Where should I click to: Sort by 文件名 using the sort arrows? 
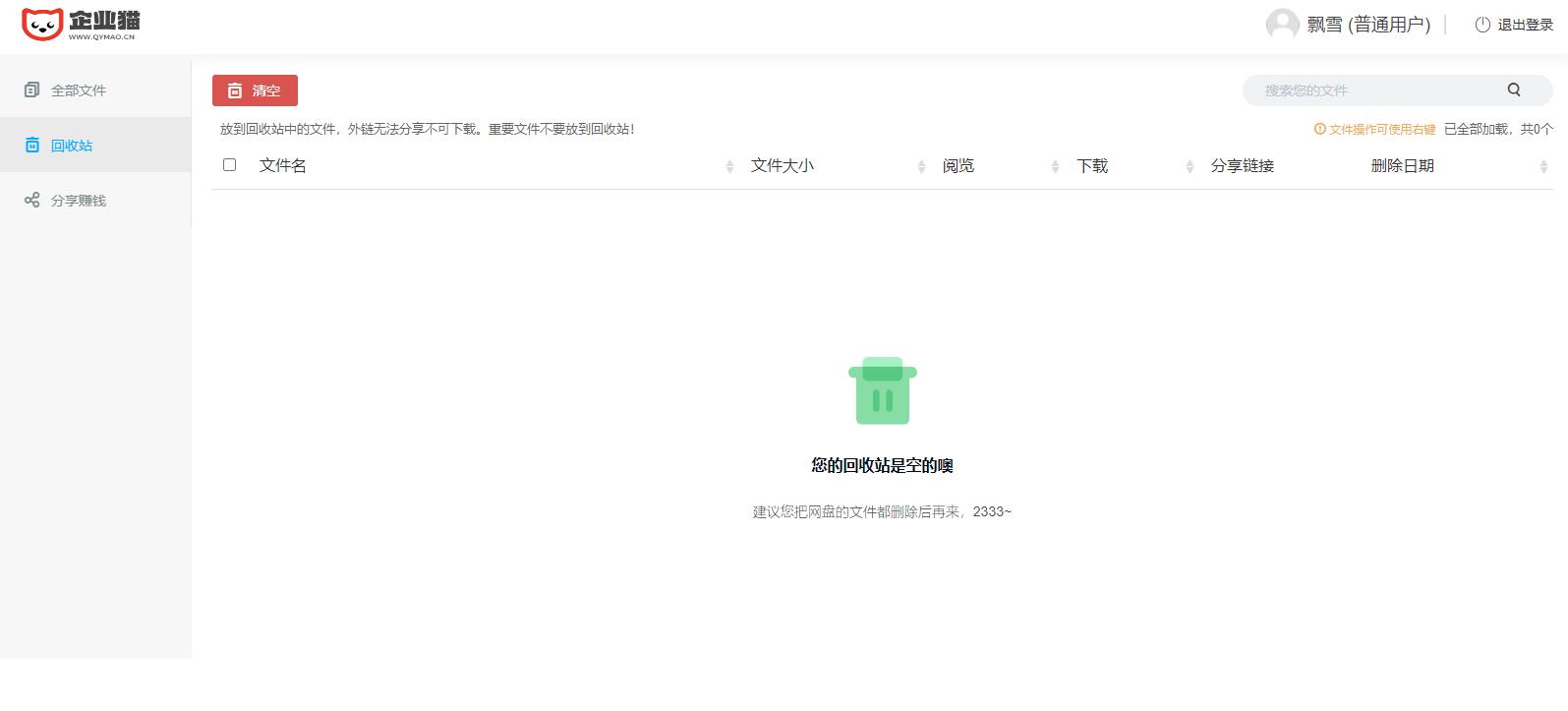tap(729, 167)
